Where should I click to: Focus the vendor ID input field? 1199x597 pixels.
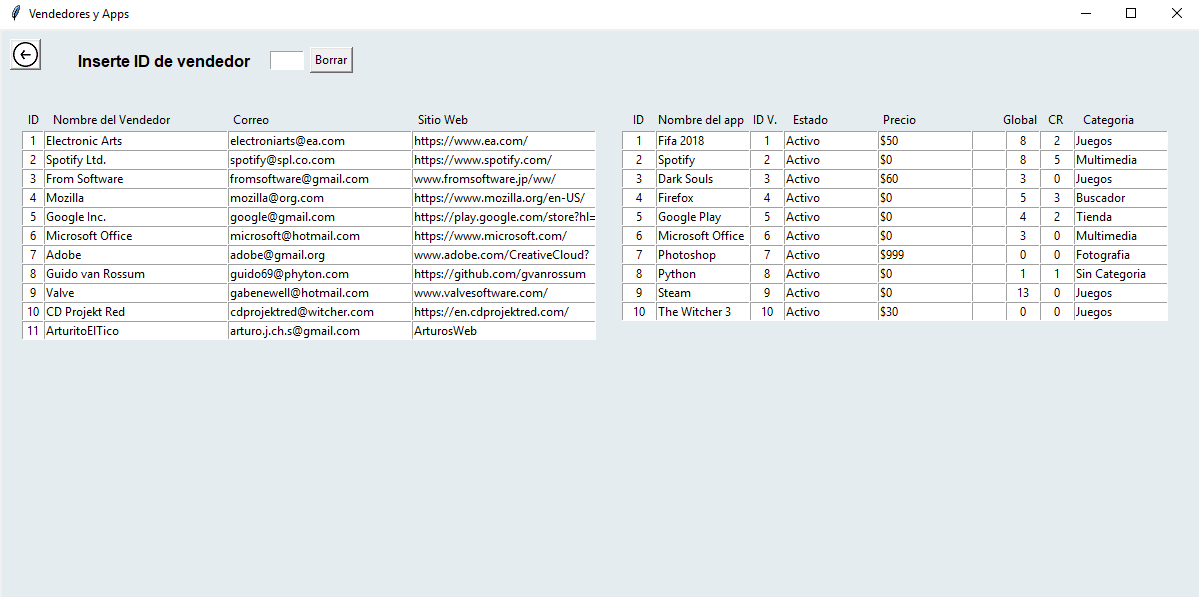click(x=287, y=60)
